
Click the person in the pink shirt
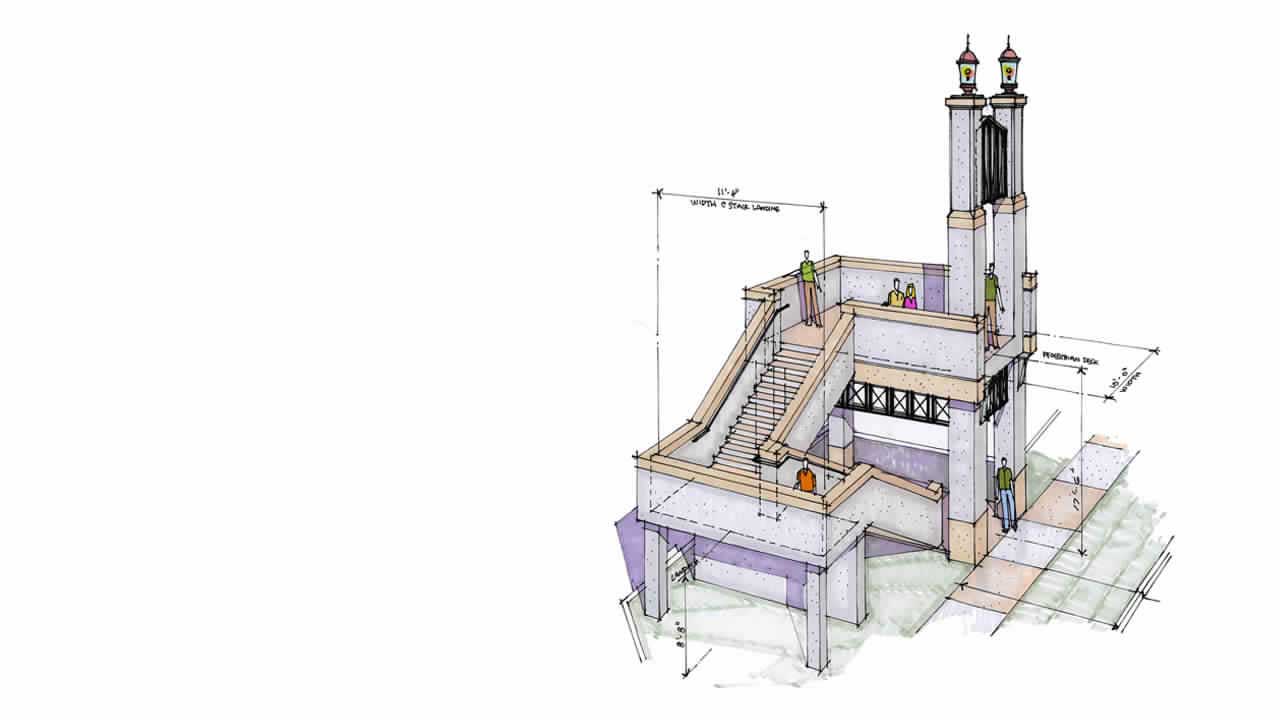coord(911,297)
